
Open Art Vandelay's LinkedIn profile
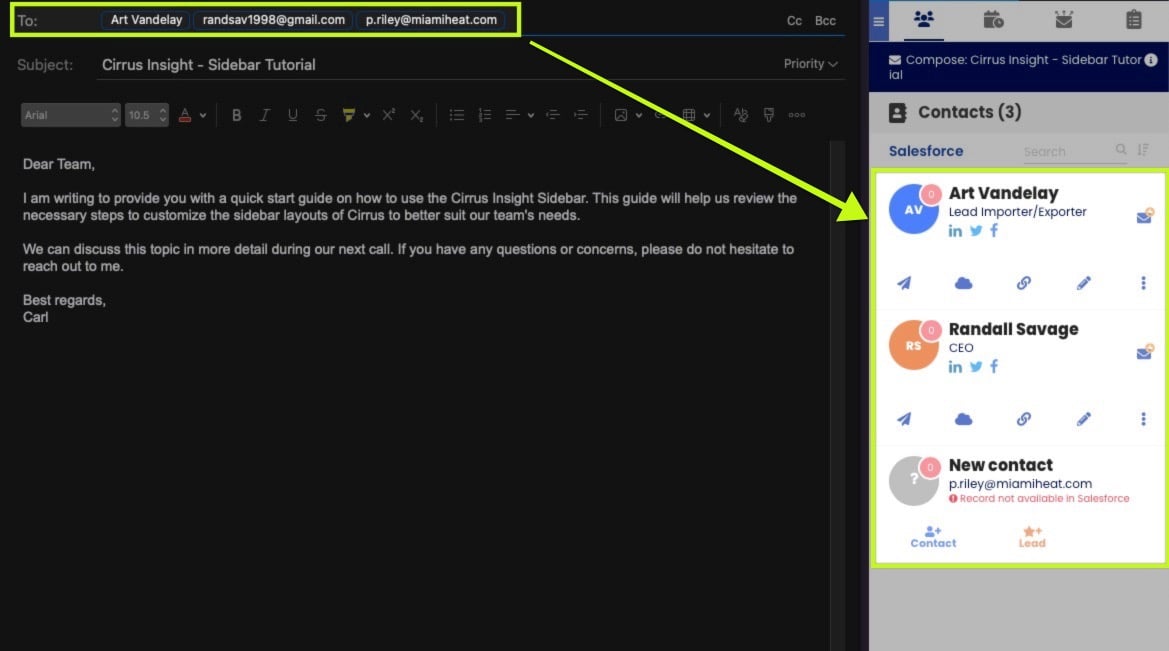point(955,231)
